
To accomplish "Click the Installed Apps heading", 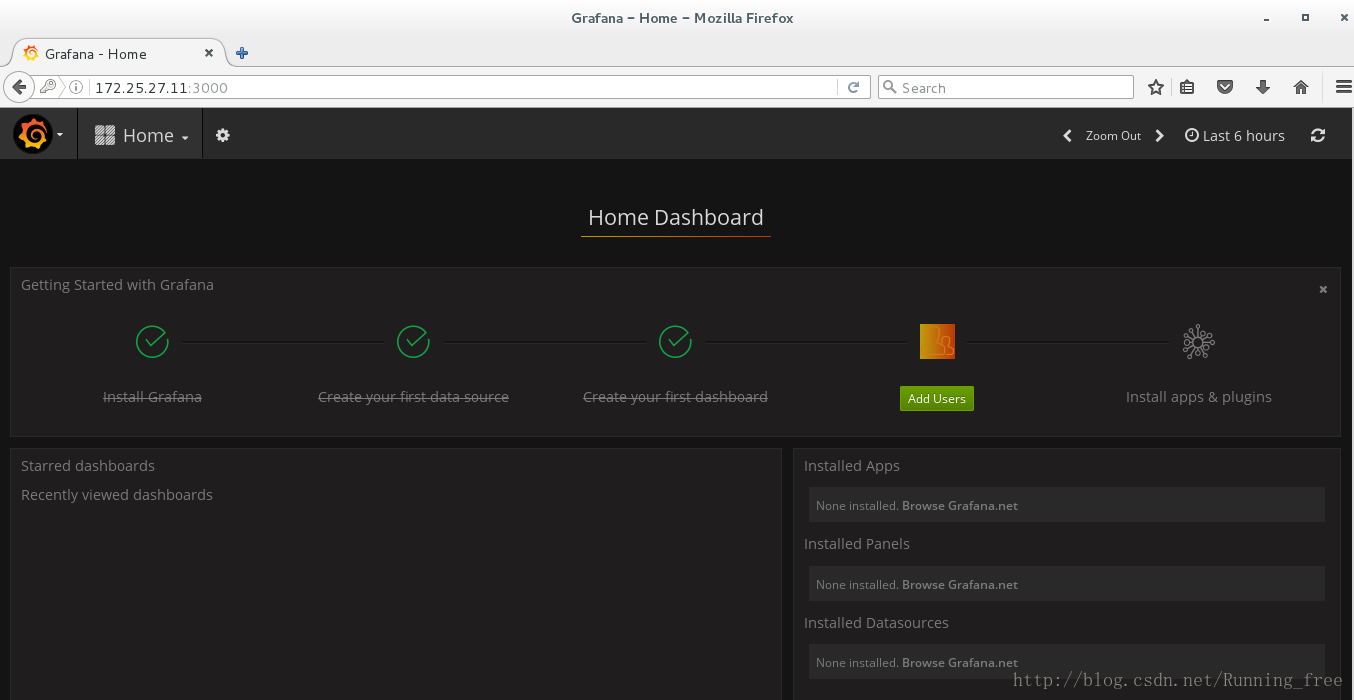I will point(852,465).
